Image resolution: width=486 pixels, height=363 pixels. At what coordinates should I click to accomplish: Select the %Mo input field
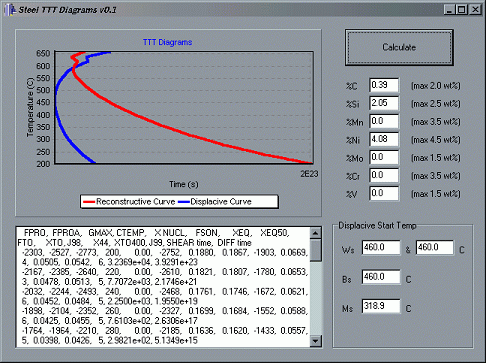click(x=384, y=157)
